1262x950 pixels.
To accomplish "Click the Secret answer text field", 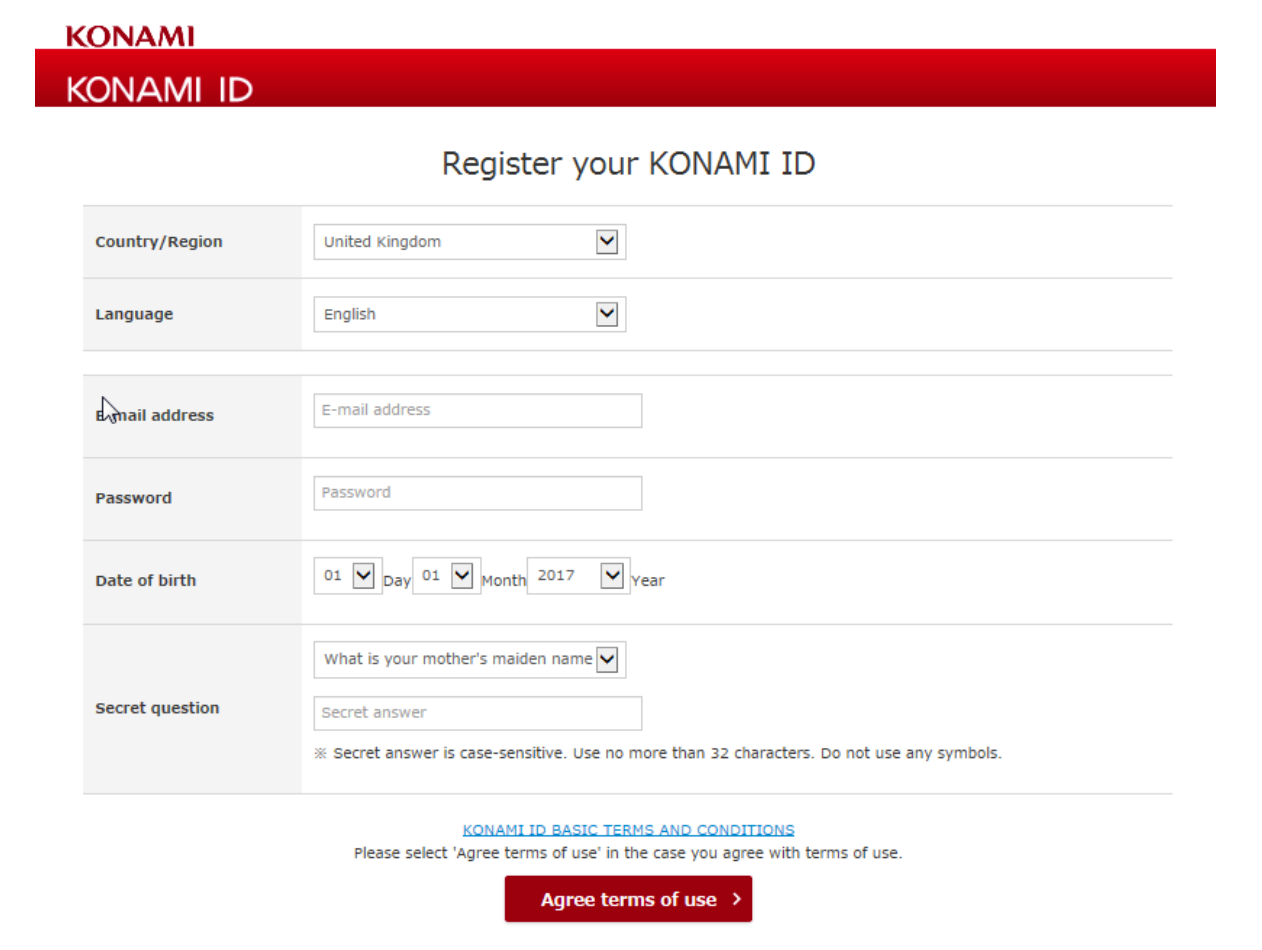I will 477,713.
